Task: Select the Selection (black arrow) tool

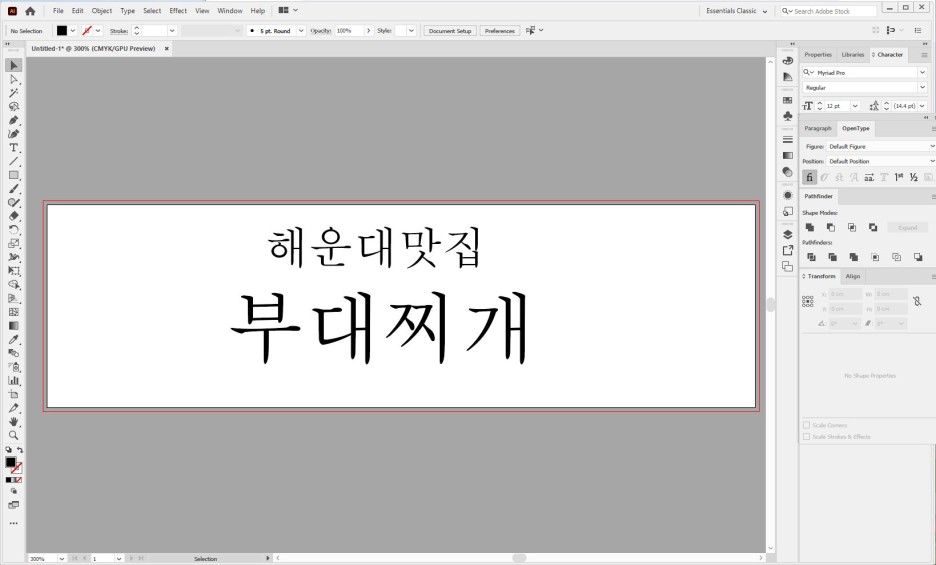Action: point(14,65)
